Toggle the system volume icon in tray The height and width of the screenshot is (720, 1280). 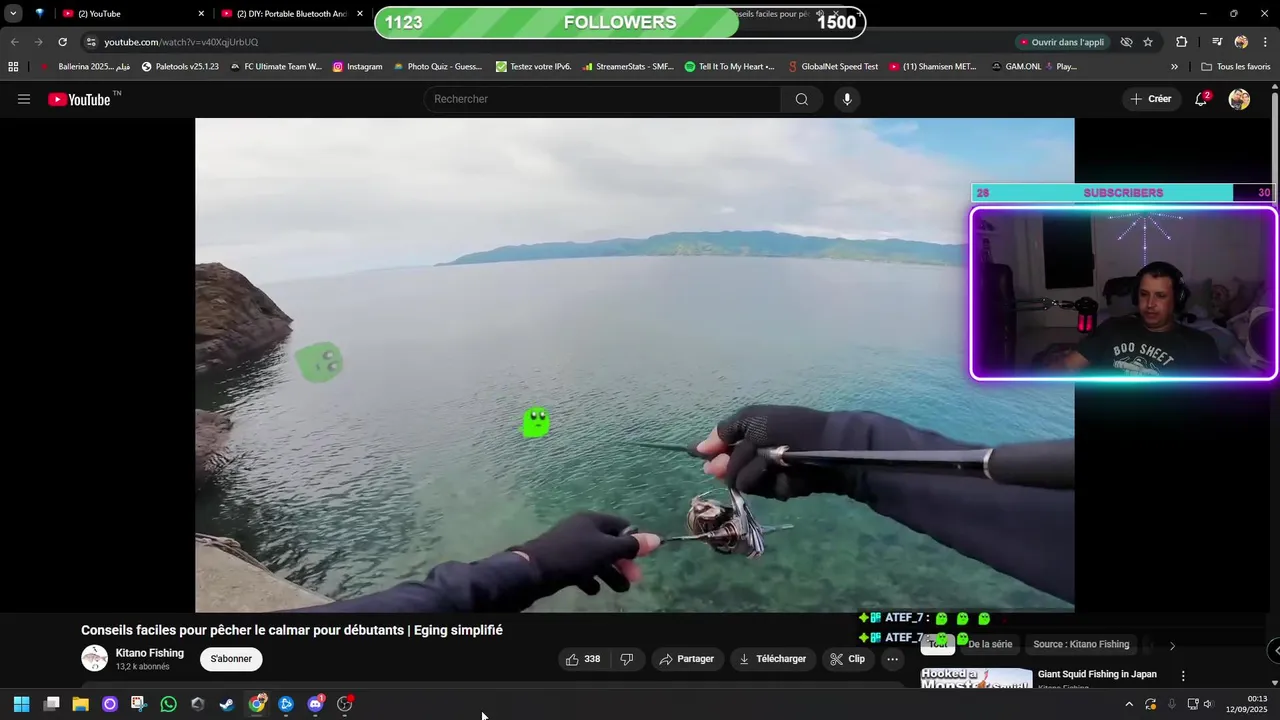(1207, 704)
